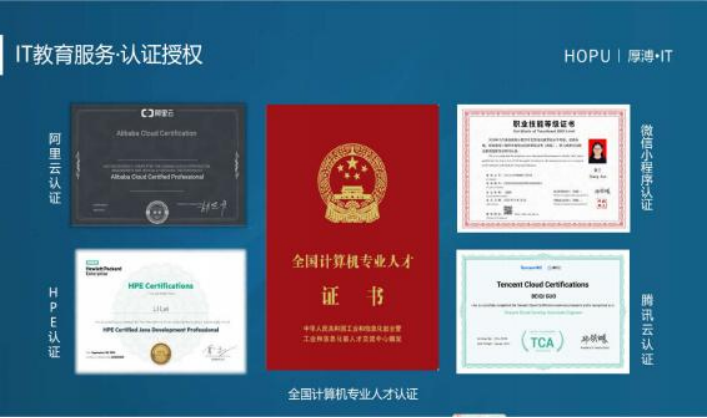The image size is (707, 418).
Task: Open the 职业技能等级证书 certificate image
Action: [543, 167]
